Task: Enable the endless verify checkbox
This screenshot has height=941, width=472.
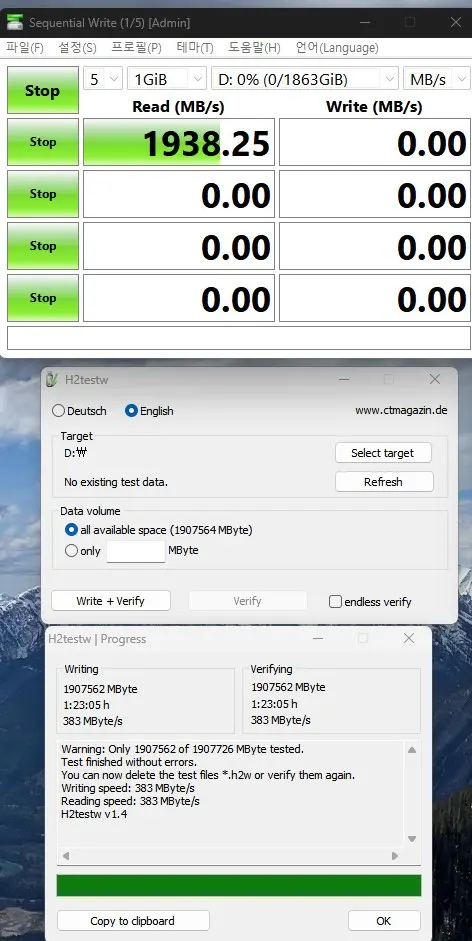Action: [x=336, y=601]
